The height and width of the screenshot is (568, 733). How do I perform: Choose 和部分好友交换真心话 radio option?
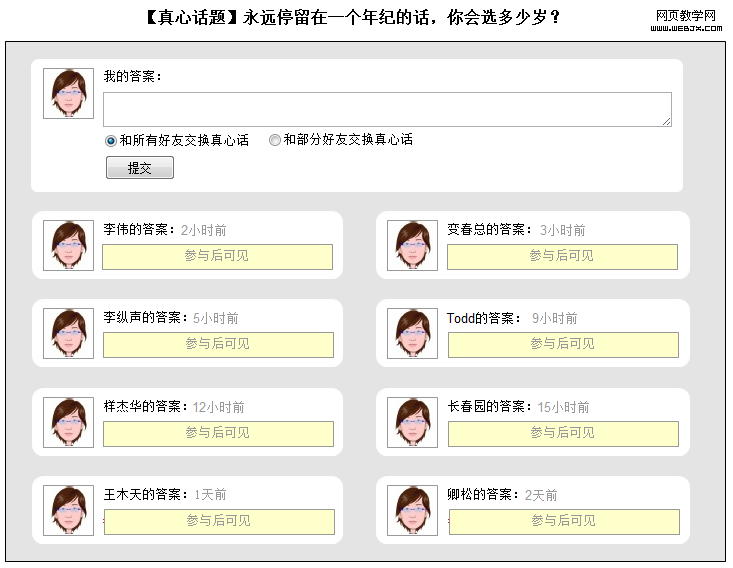click(275, 141)
